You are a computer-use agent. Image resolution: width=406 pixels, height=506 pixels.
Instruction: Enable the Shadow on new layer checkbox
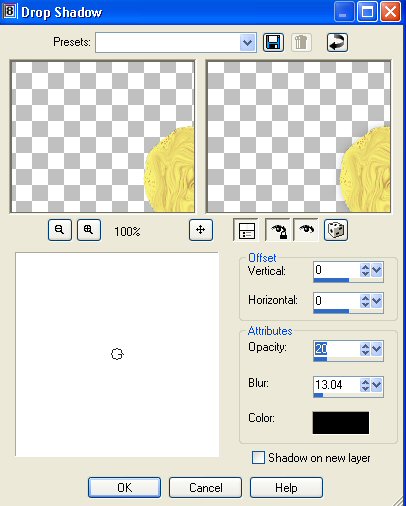(258, 458)
